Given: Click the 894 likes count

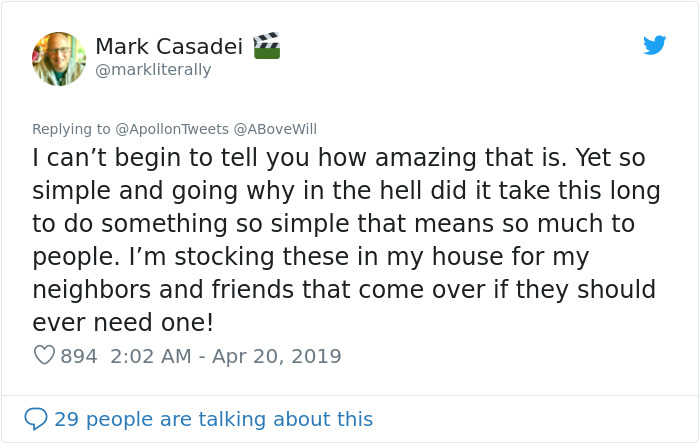Looking at the screenshot, I should click(x=79, y=356).
